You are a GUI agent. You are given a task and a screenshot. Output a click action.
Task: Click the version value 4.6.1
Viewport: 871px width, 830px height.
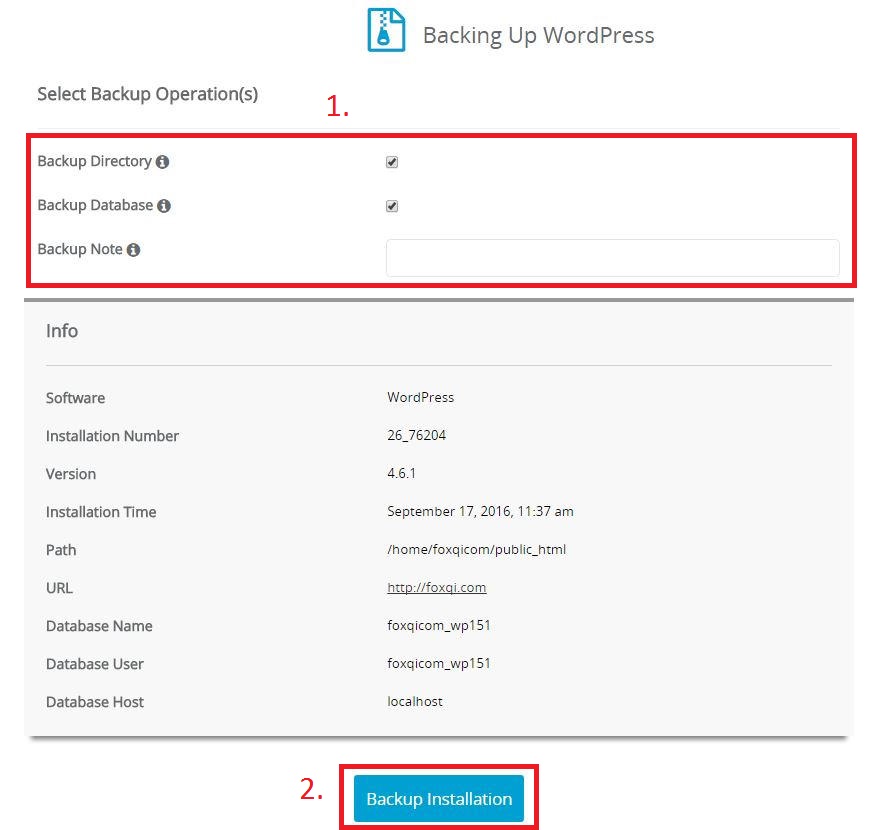[x=401, y=474]
